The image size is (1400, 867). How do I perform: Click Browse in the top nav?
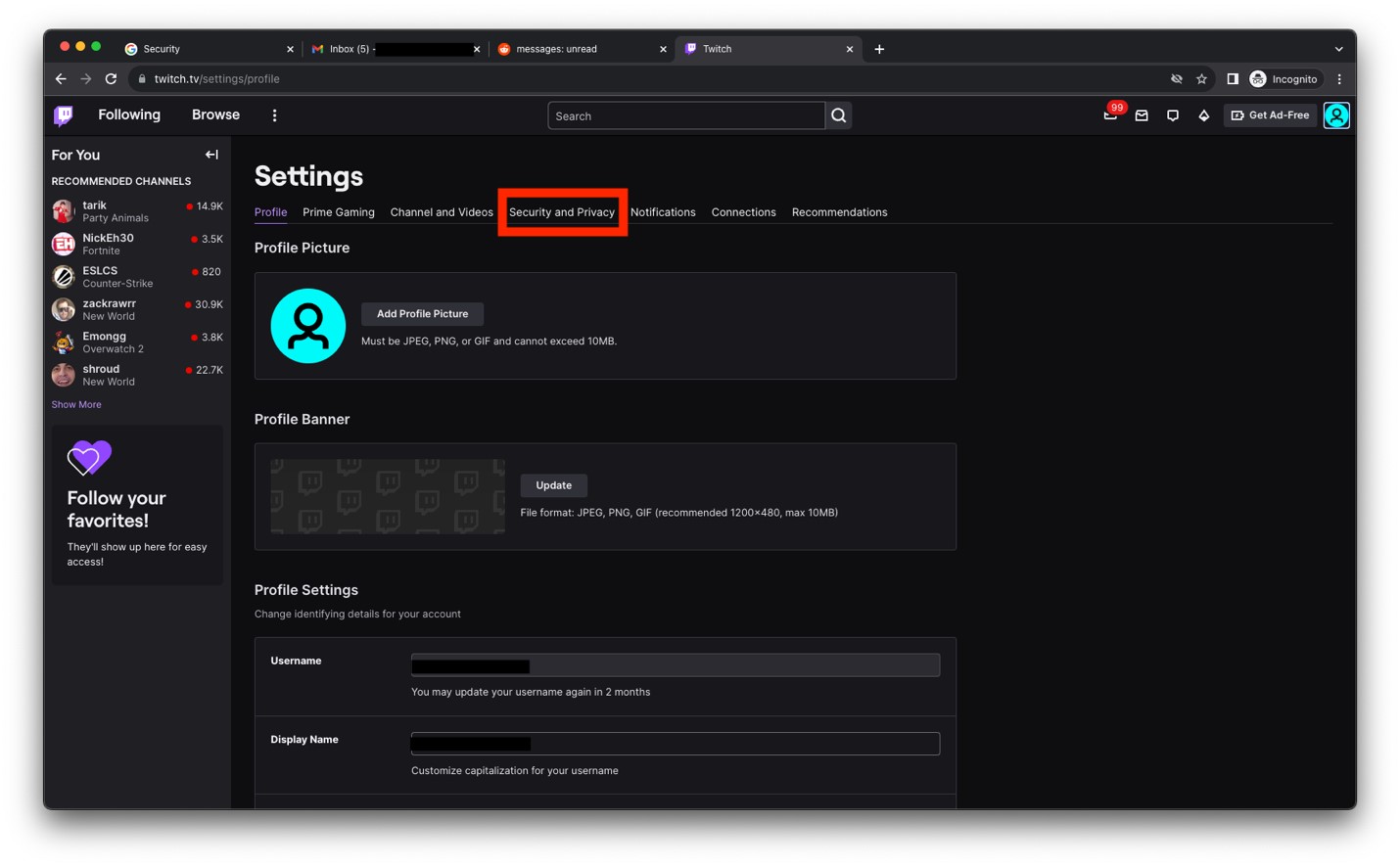(215, 114)
